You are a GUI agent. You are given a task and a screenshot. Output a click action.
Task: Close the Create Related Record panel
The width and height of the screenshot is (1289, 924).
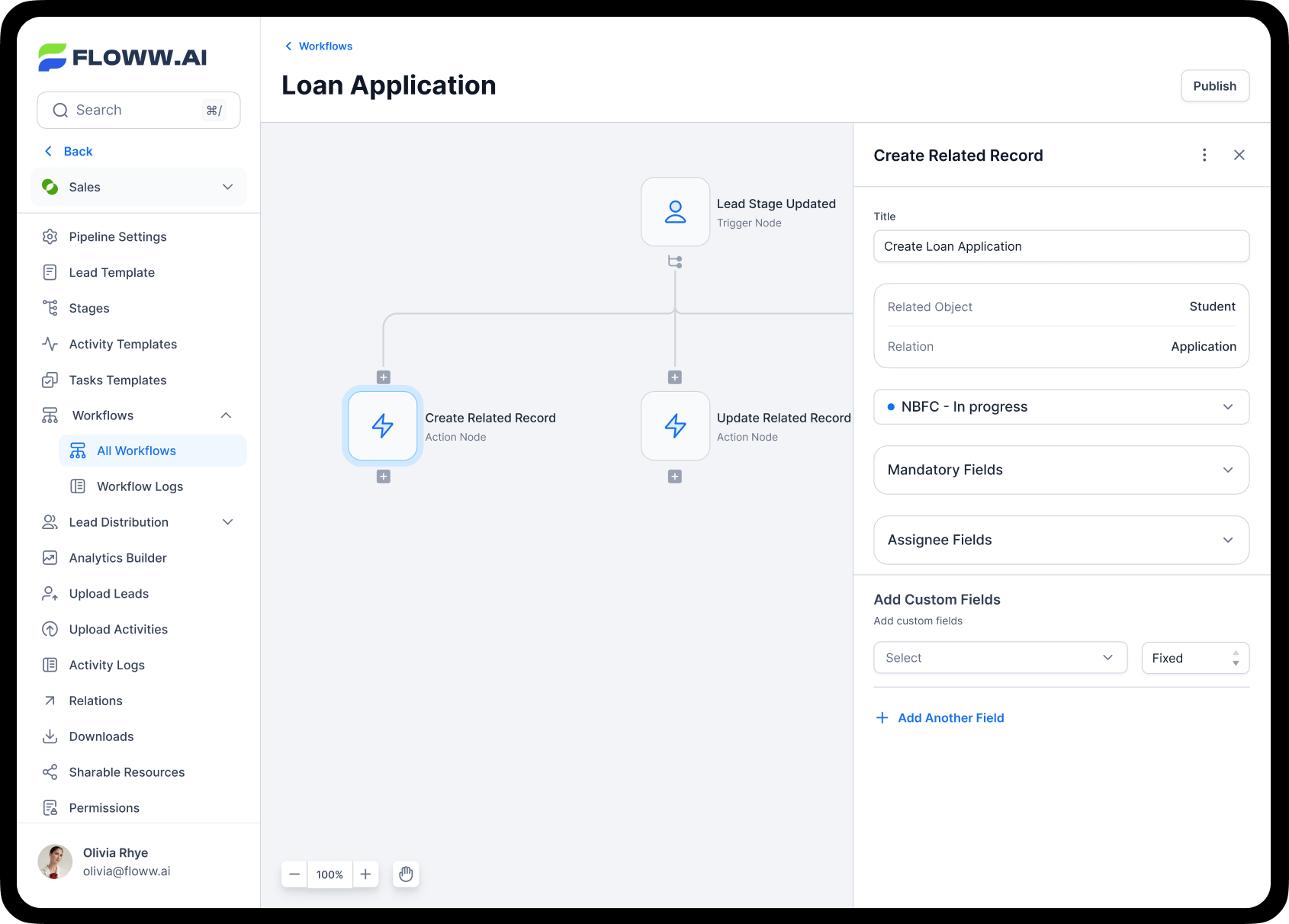(1239, 156)
